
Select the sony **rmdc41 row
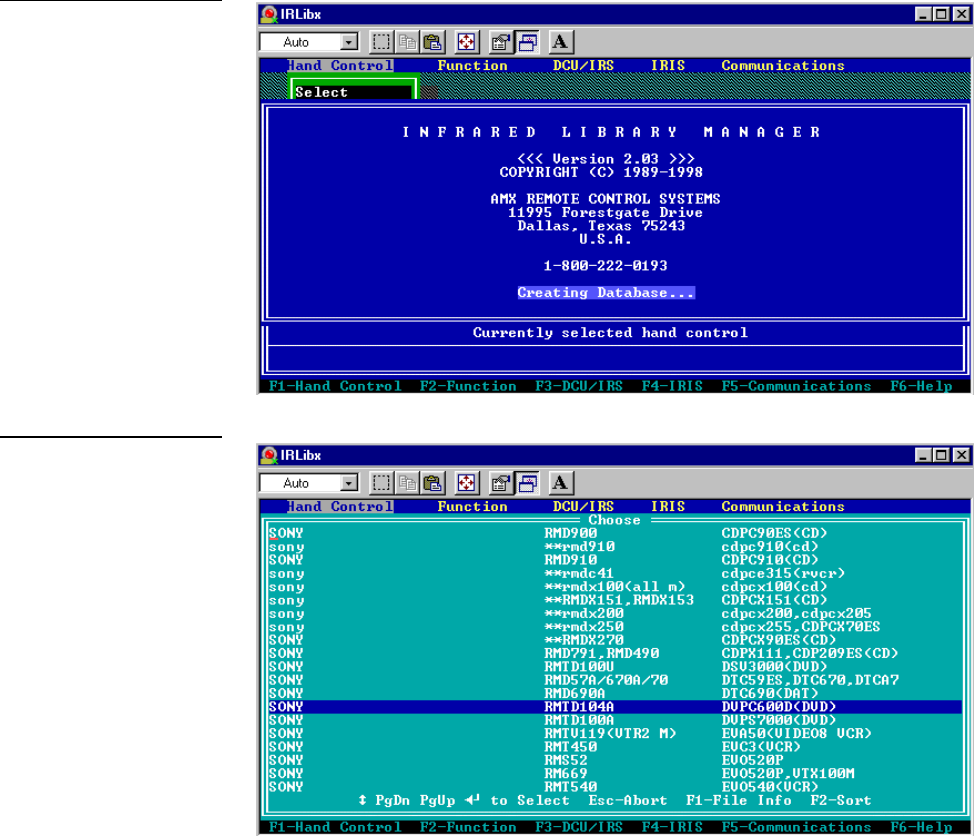pyautogui.click(x=614, y=573)
